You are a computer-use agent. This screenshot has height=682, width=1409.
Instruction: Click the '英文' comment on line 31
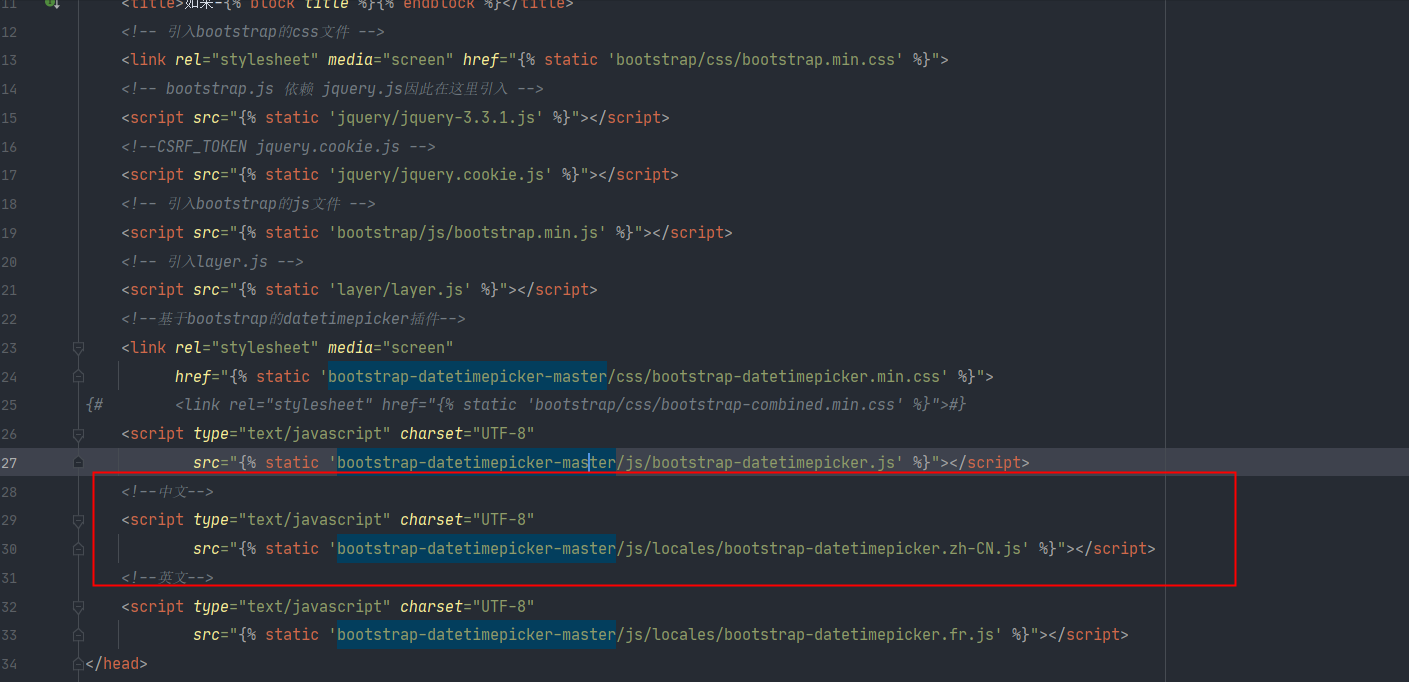pos(168,578)
